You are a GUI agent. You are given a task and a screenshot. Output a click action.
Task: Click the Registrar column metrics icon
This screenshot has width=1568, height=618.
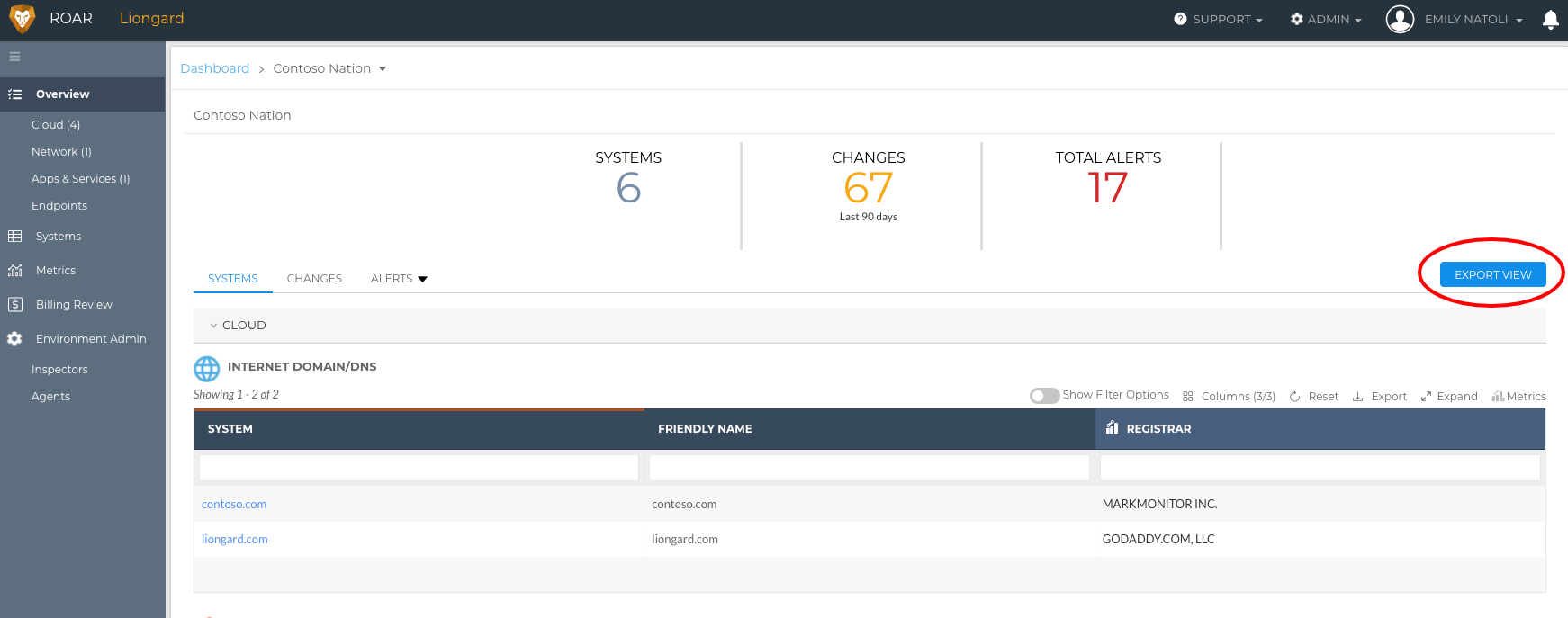tap(1113, 428)
